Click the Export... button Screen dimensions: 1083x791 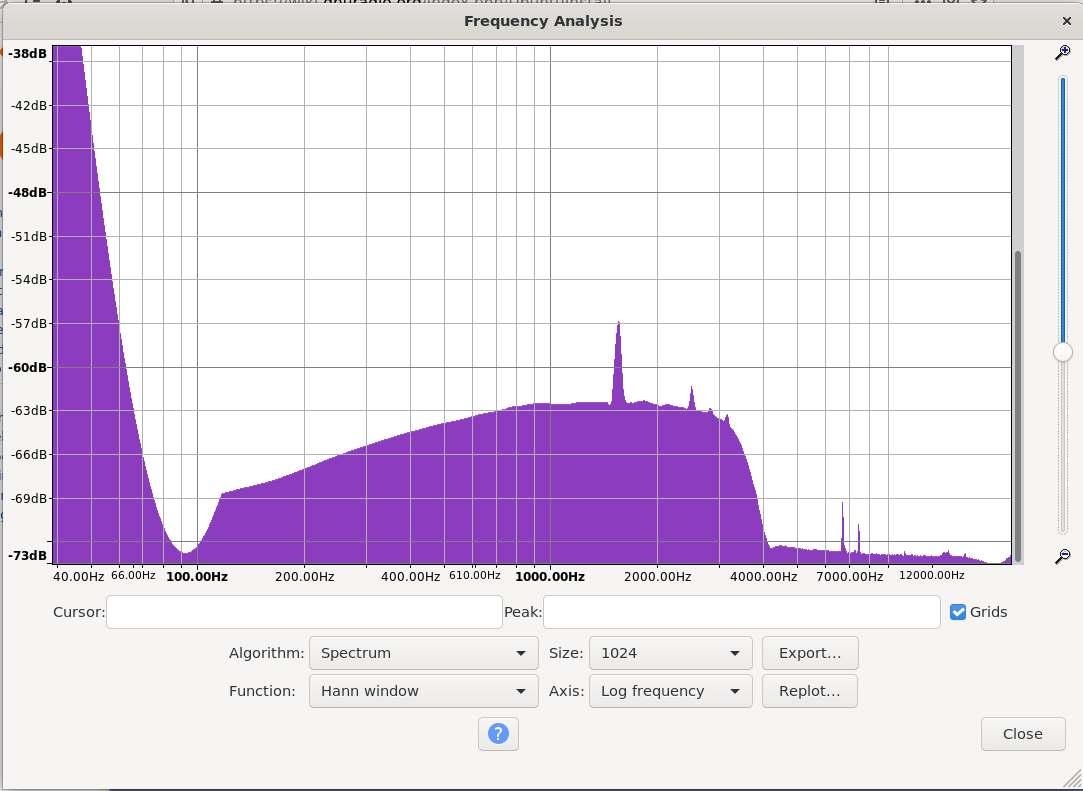point(810,653)
